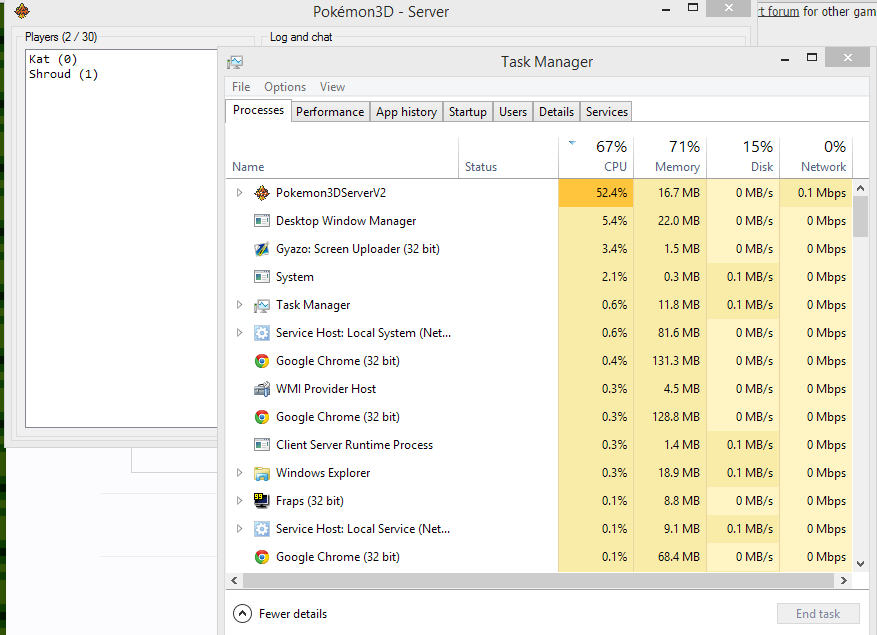This screenshot has width=877, height=635.
Task: Maximize the Task Manager window
Action: tap(812, 57)
